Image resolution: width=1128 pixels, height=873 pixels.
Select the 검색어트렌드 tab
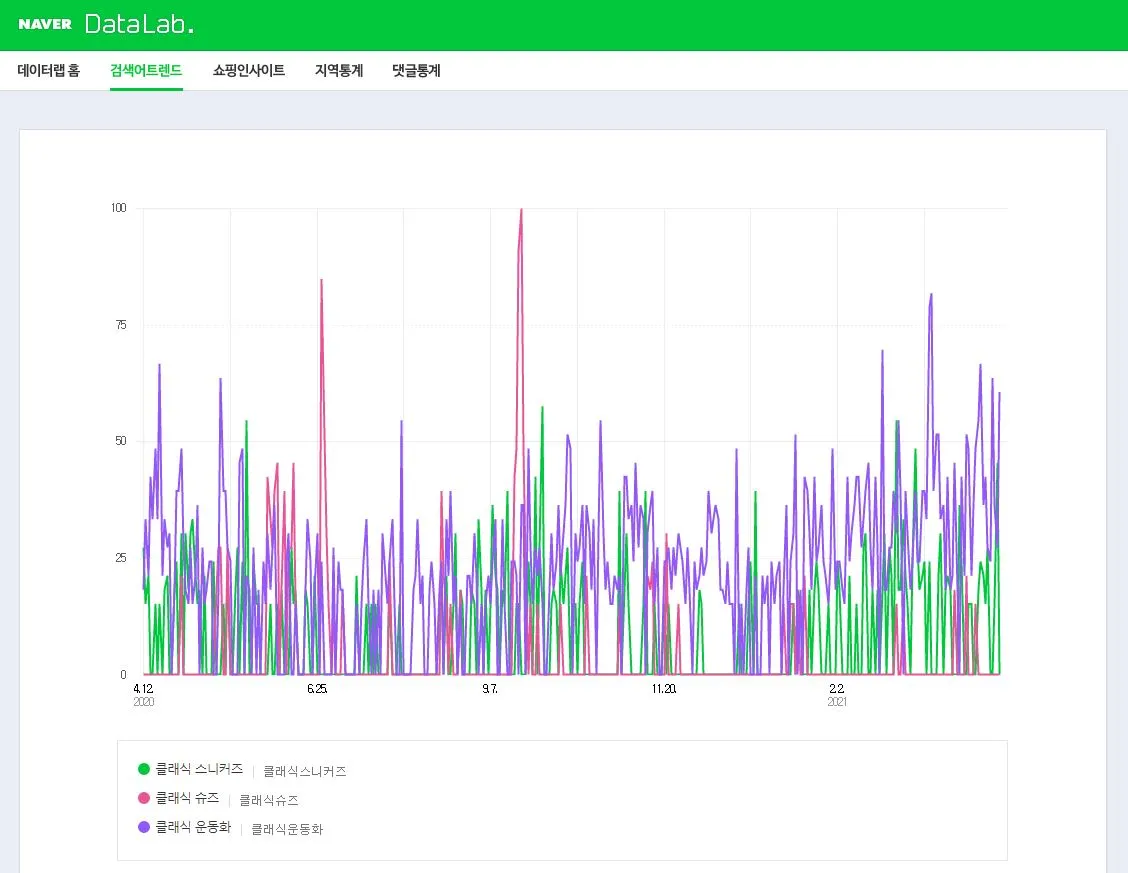tap(146, 70)
